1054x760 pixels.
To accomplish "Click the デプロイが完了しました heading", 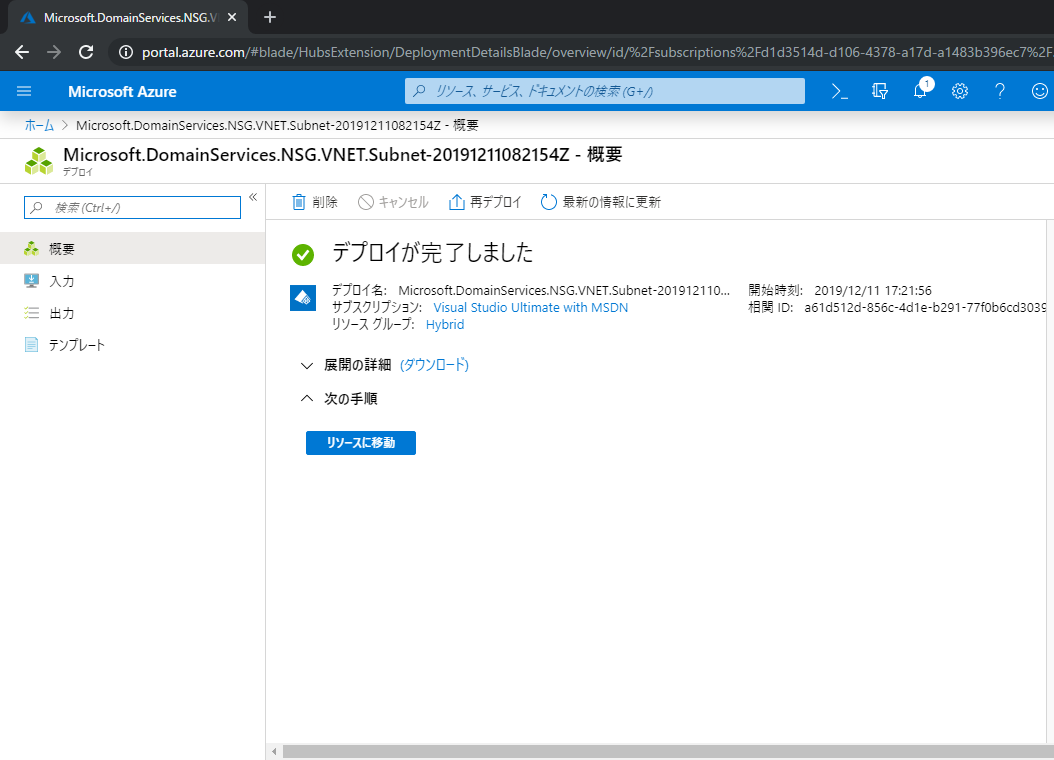I will click(x=432, y=253).
